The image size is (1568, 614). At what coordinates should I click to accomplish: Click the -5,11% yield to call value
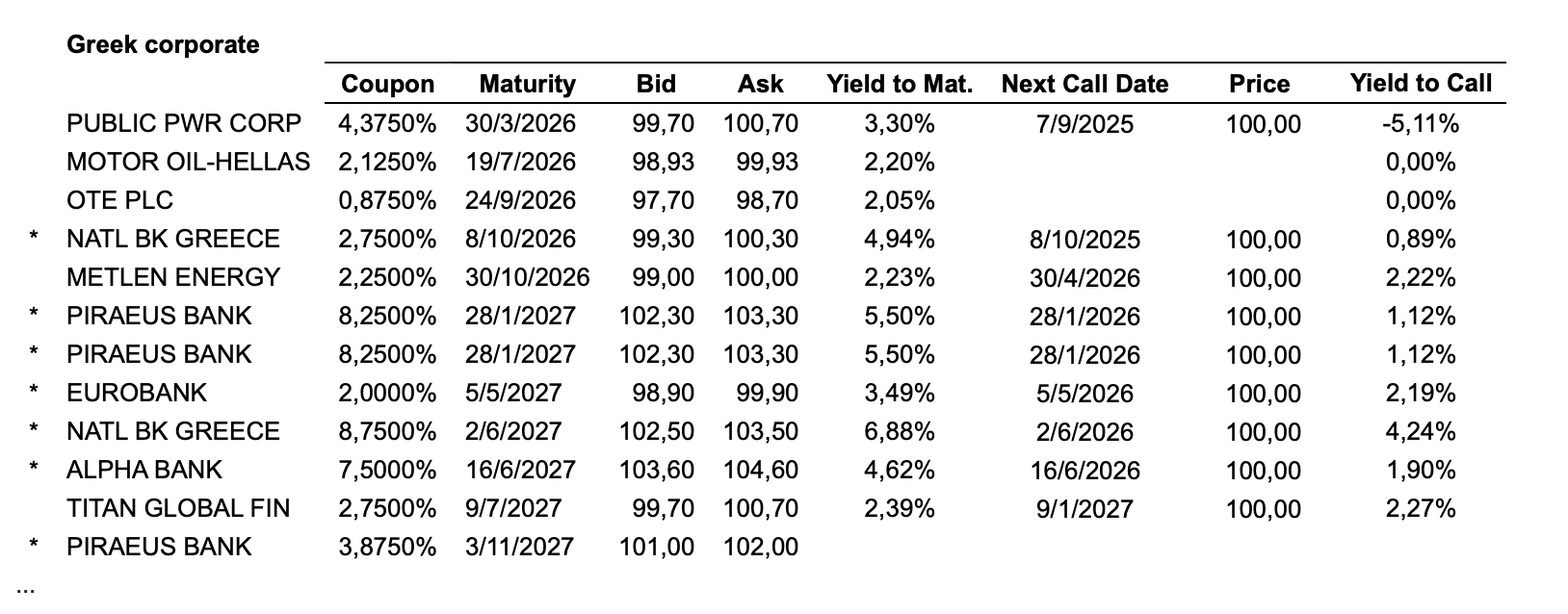coord(1421,123)
